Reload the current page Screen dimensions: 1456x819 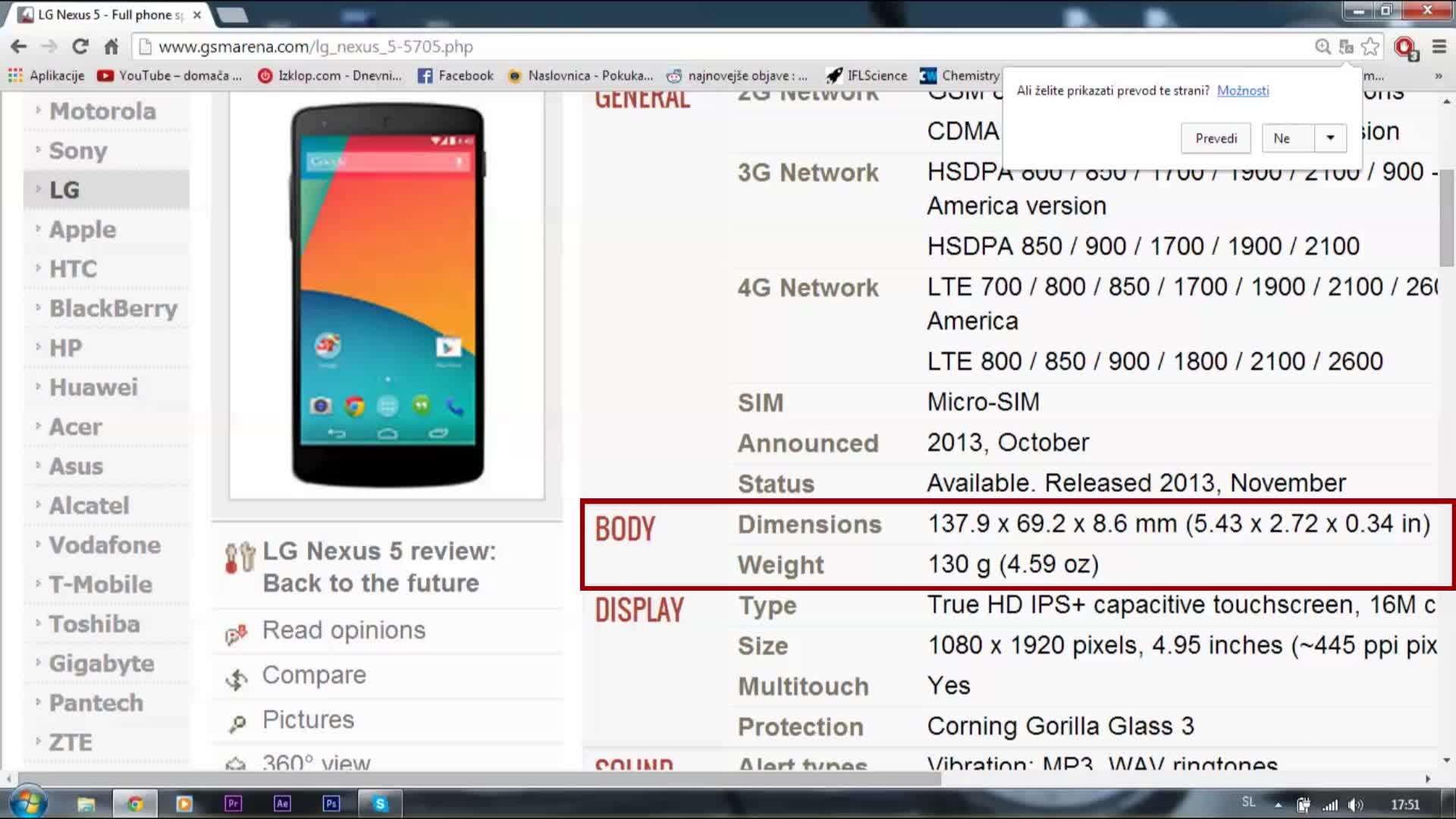[80, 47]
